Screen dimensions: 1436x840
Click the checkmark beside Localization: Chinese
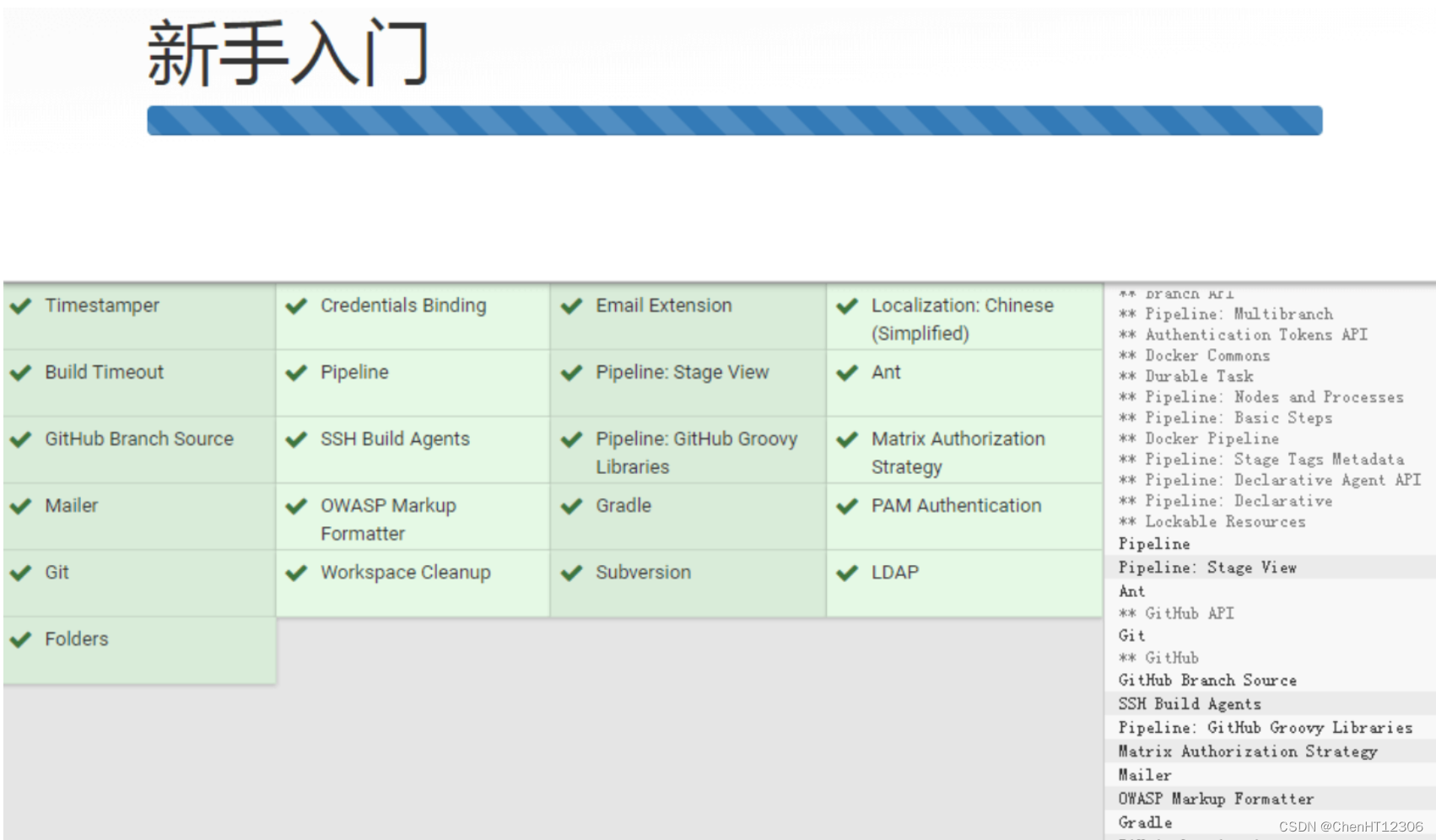(x=847, y=306)
